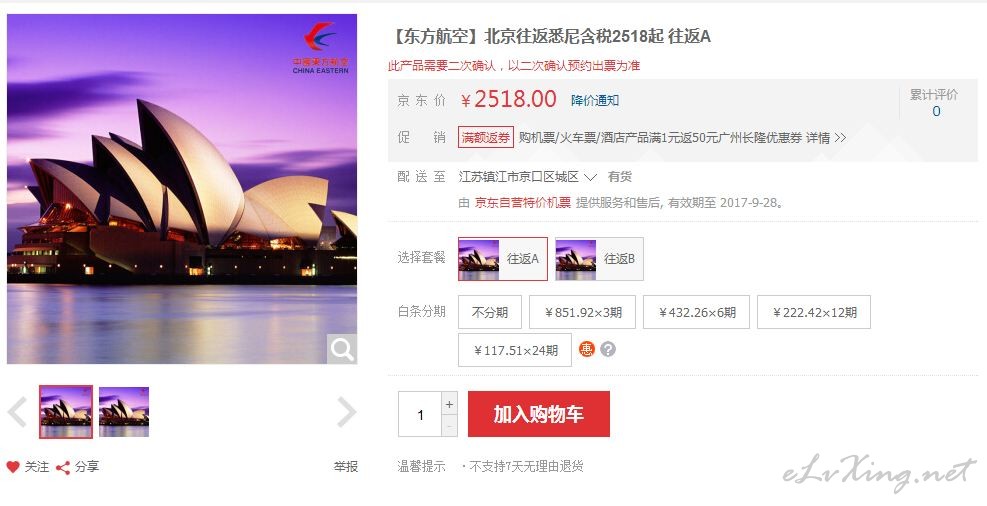Select the second product thumbnail
Screen dimensions: 987x506
coord(124,412)
